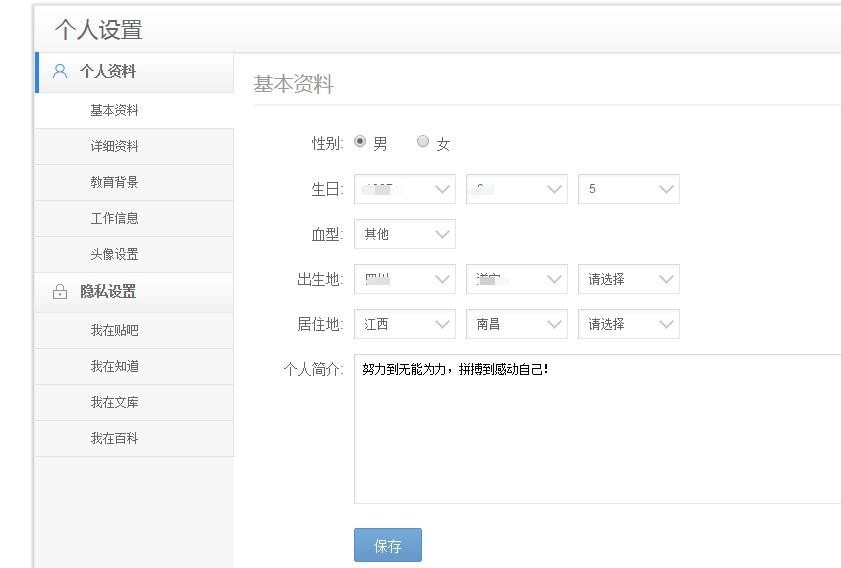
Task: Click the 男 label text
Action: coord(380,144)
